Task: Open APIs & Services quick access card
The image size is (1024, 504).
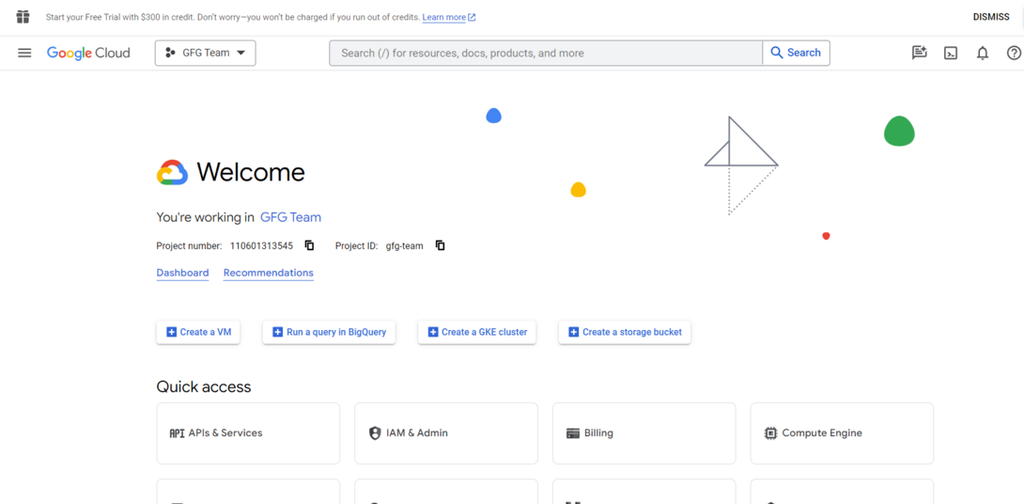Action: point(248,433)
